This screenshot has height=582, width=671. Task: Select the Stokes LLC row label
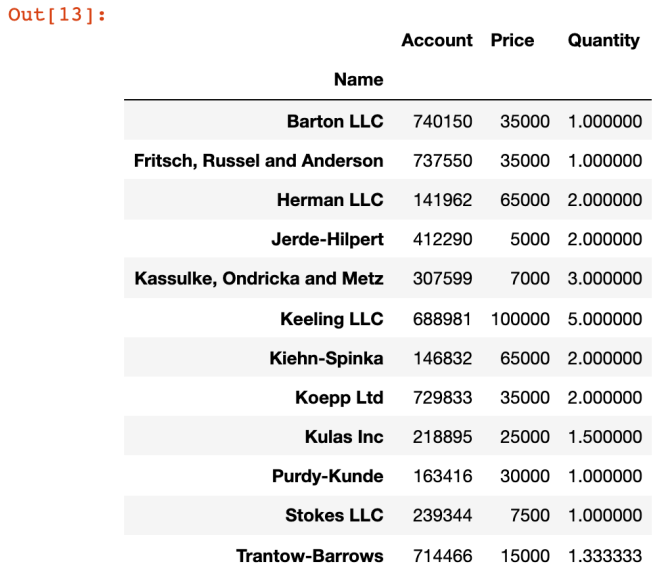(x=334, y=515)
